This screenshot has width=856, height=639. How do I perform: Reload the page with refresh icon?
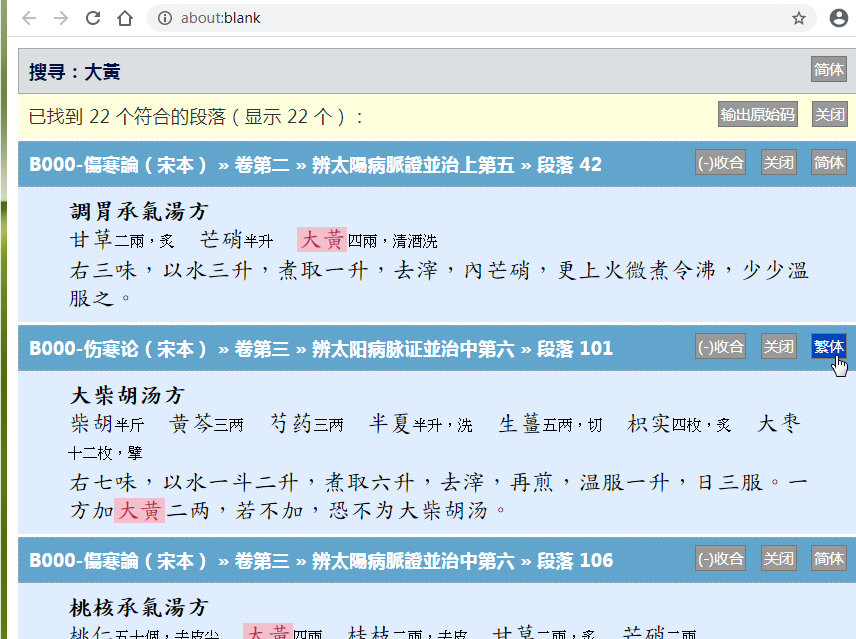click(x=93, y=18)
